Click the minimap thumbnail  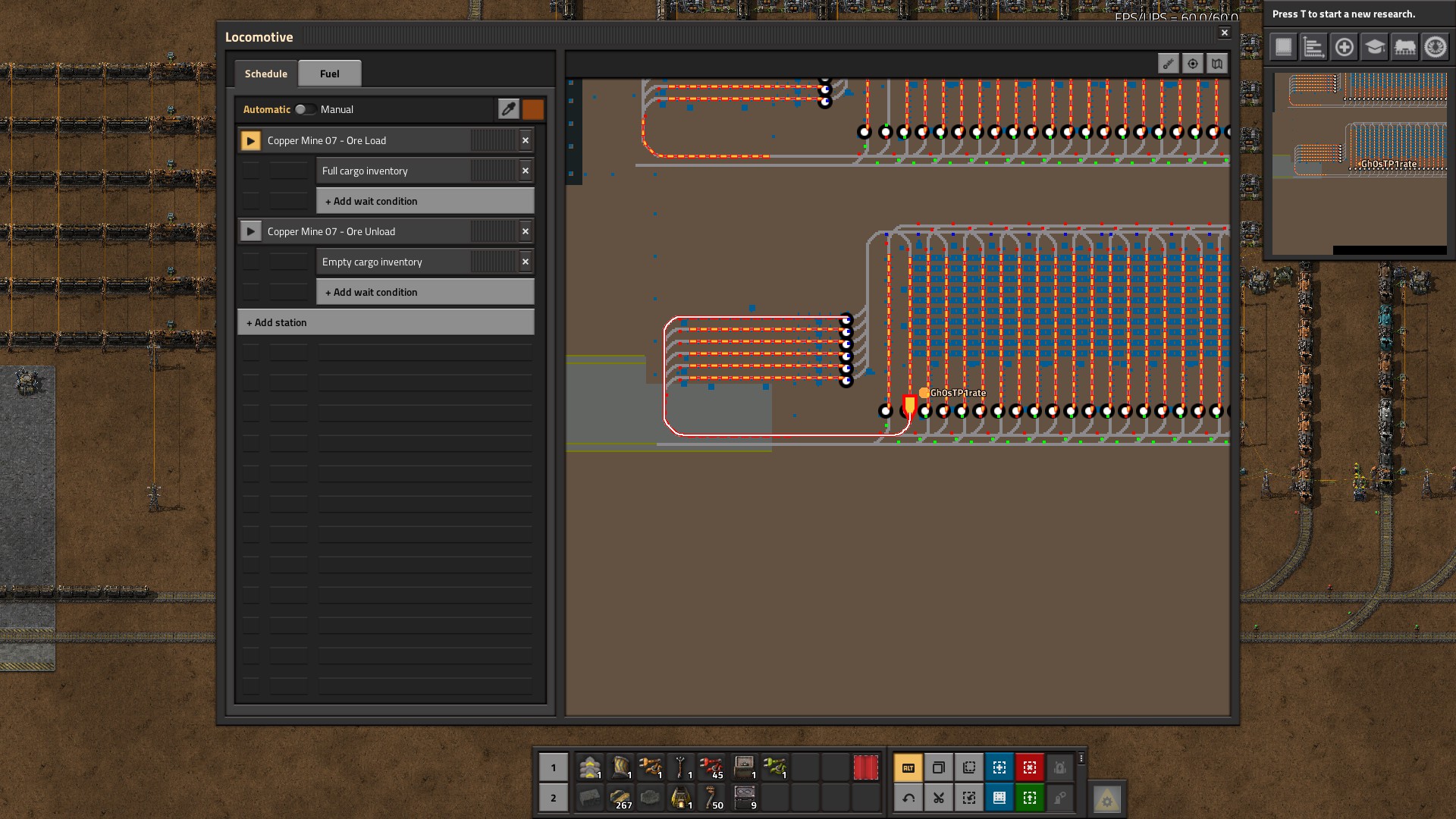[x=1360, y=163]
